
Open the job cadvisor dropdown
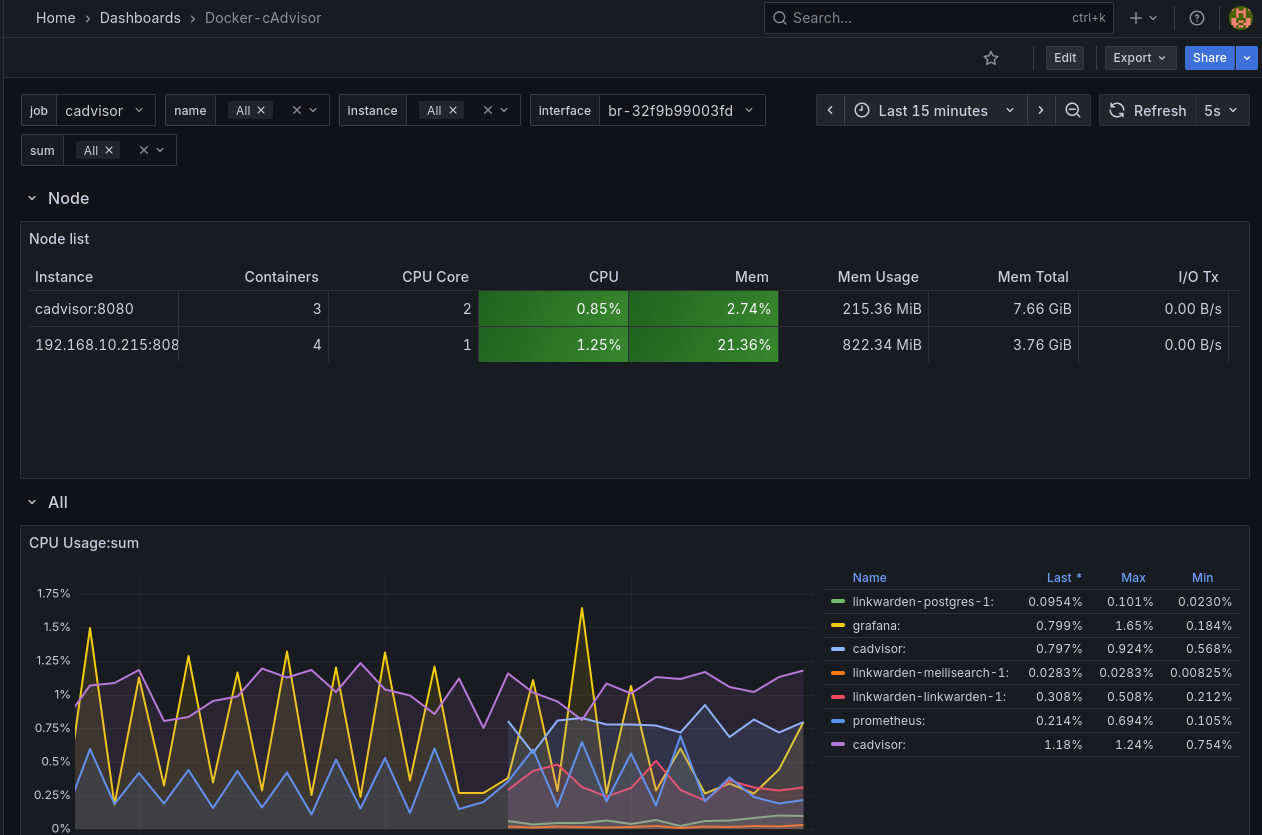click(106, 110)
